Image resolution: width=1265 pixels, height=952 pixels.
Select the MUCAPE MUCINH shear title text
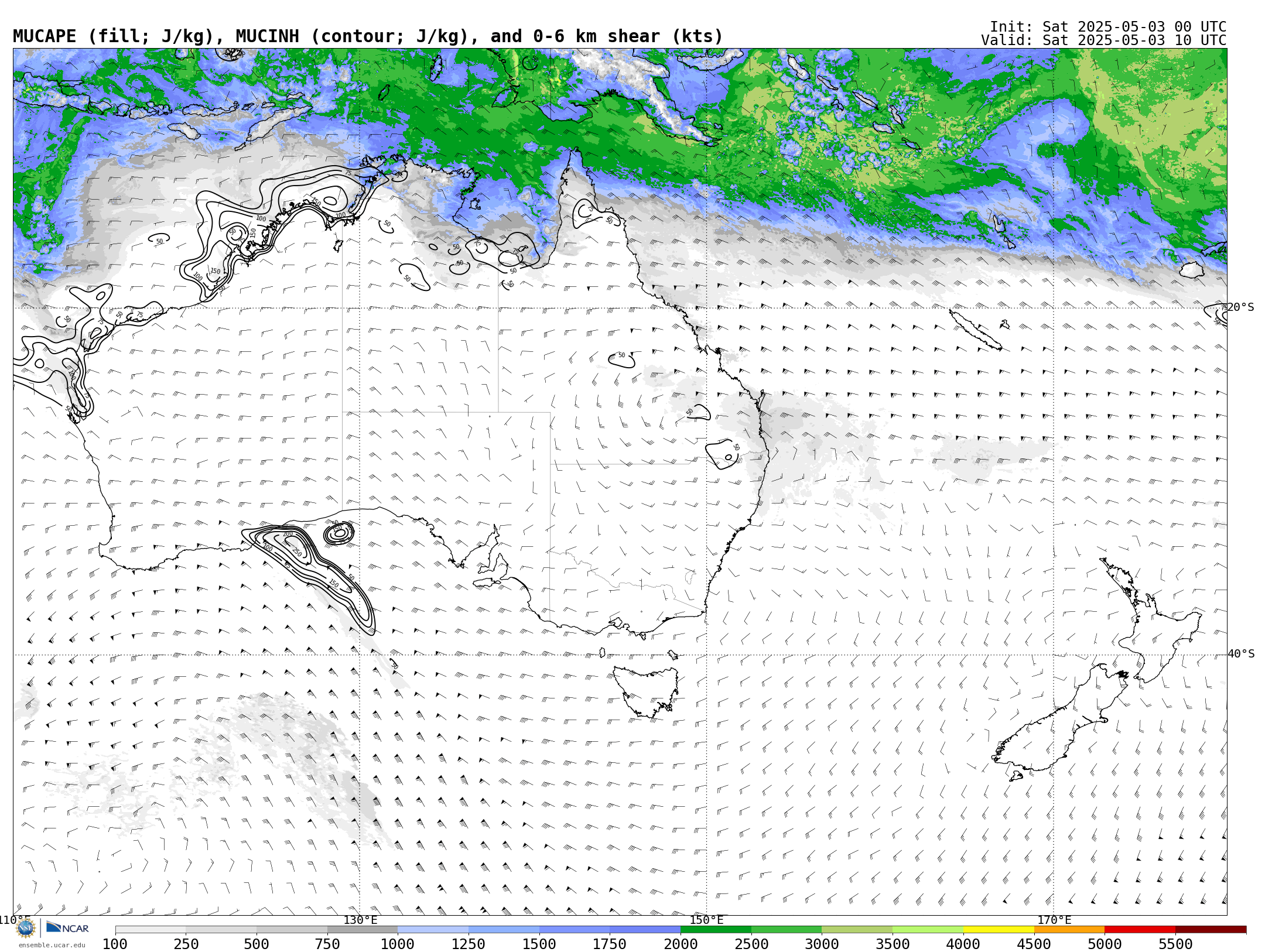(368, 36)
